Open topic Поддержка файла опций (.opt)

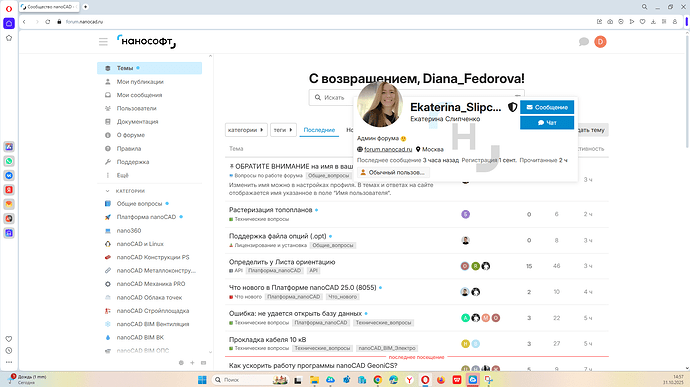tap(277, 236)
